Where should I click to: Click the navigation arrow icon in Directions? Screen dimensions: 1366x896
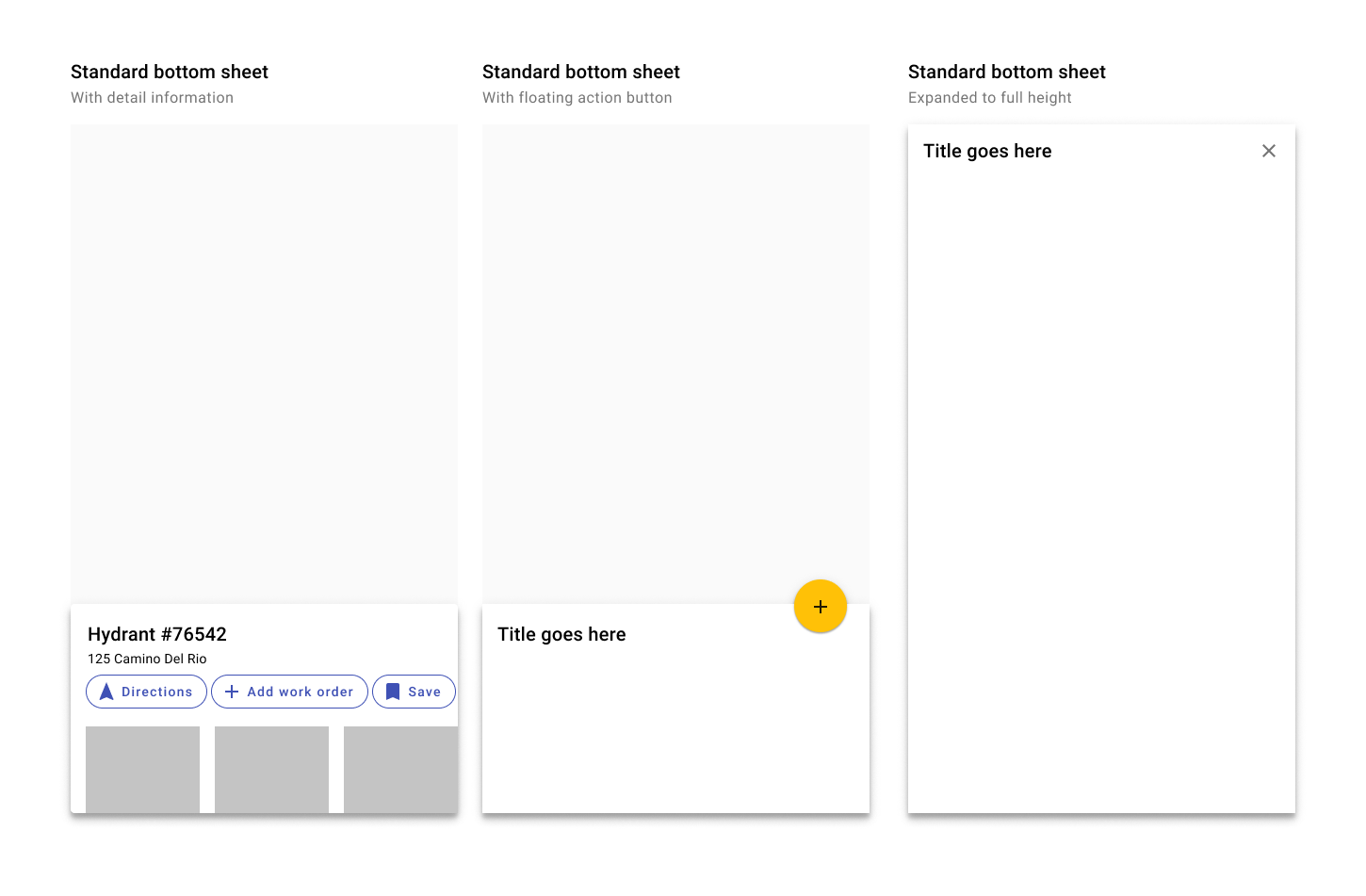tap(106, 692)
